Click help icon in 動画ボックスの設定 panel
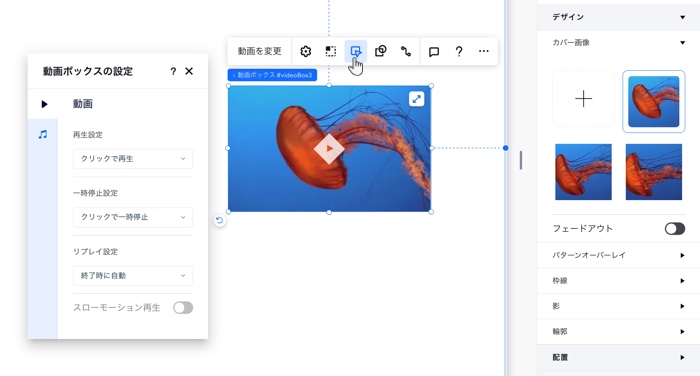This screenshot has width=700, height=376. point(173,71)
